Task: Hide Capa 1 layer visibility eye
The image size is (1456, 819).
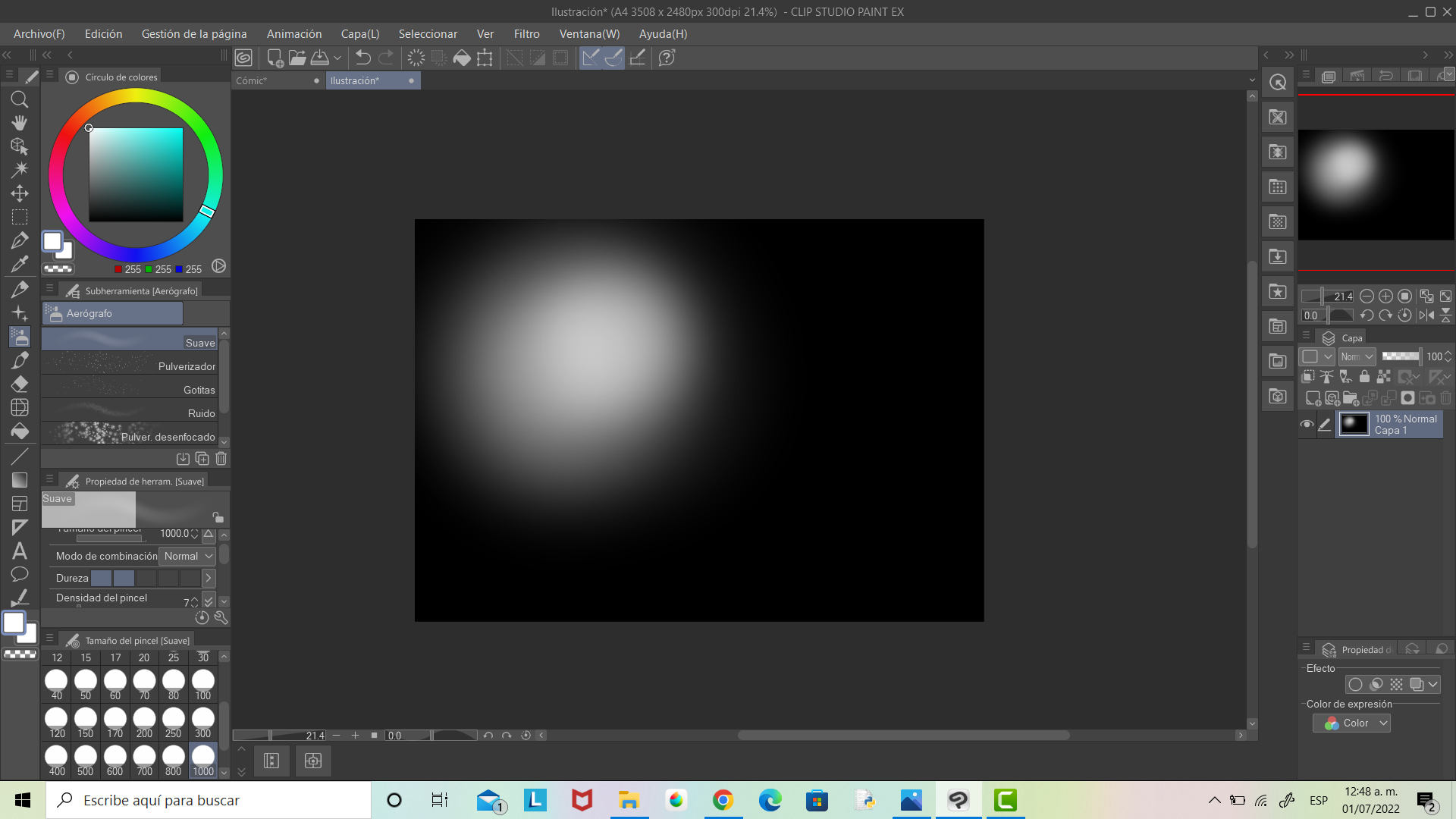Action: (x=1307, y=425)
